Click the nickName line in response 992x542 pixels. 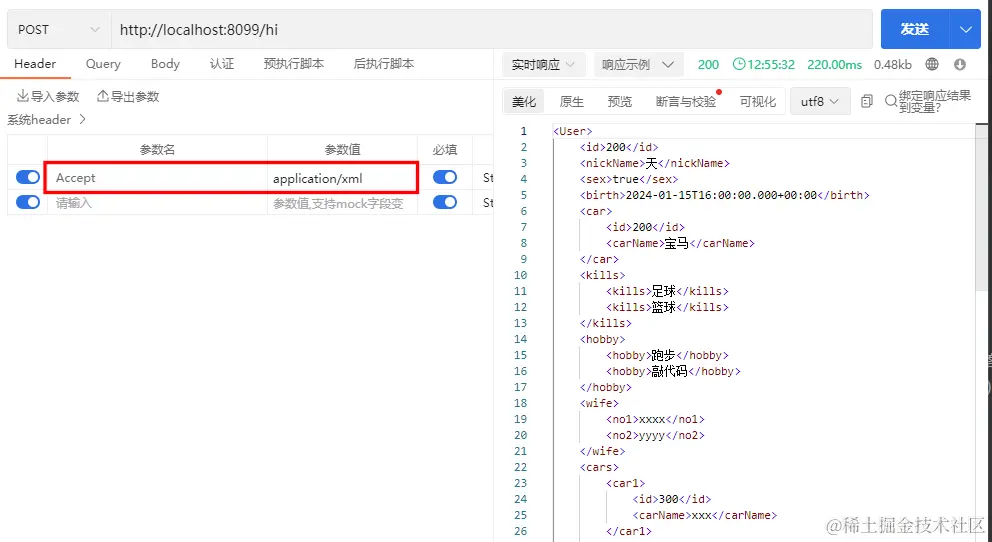pos(655,163)
